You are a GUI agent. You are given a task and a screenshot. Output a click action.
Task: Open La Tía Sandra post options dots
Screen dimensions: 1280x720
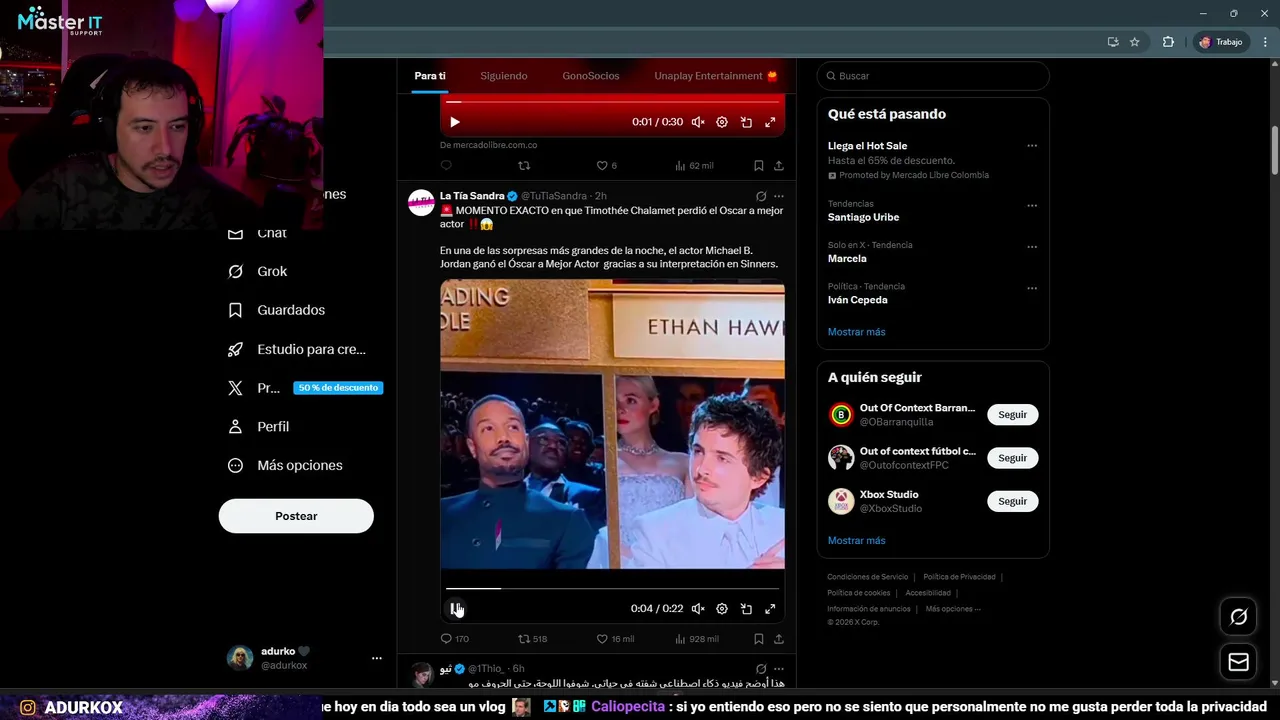coord(779,196)
